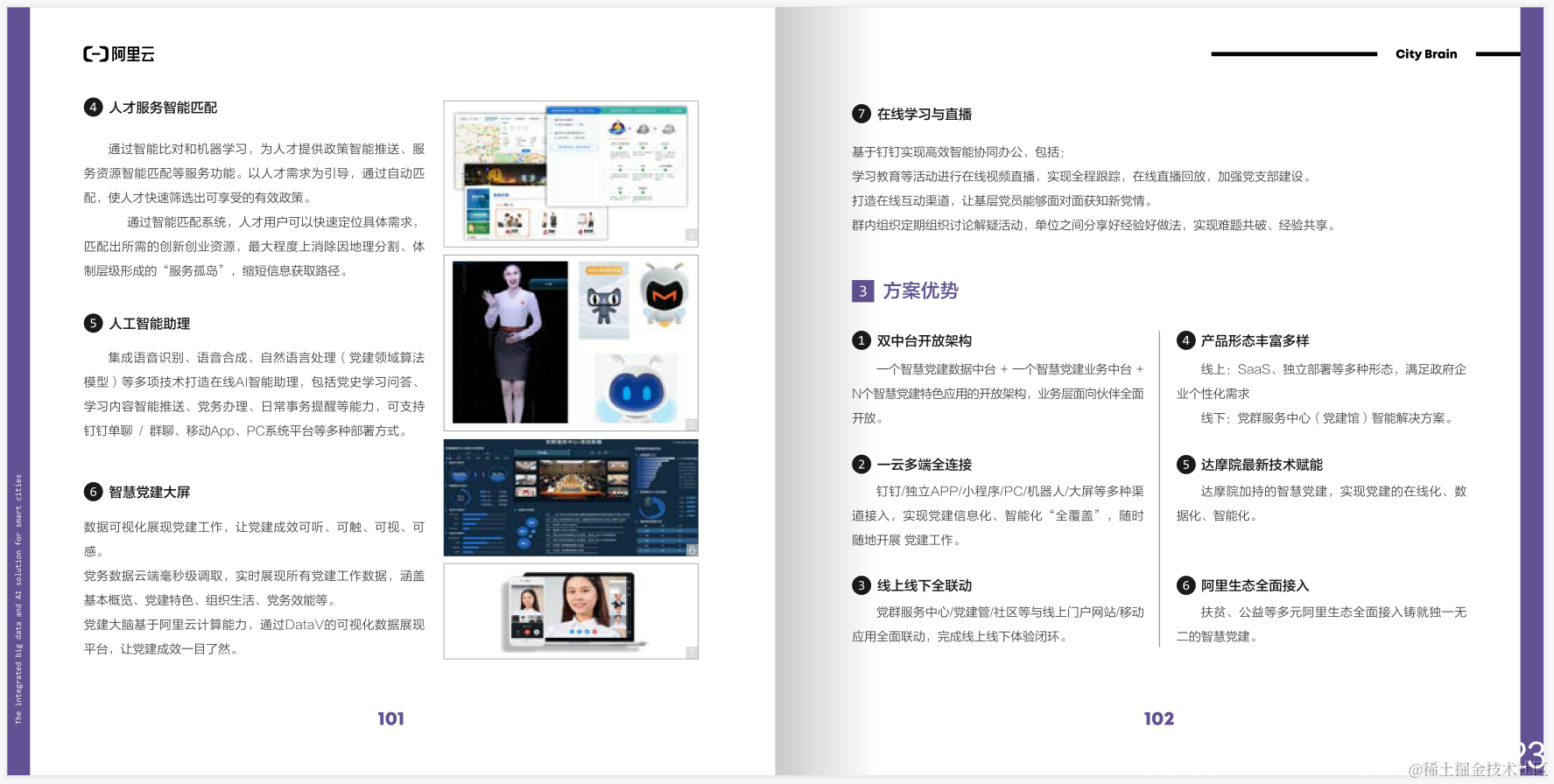Click the purple section 3 square icon
This screenshot has height=784, width=1554.
tap(862, 290)
